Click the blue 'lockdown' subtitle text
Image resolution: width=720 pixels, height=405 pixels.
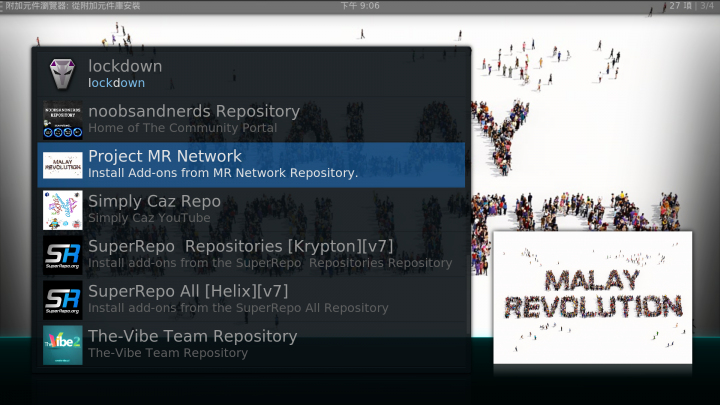click(117, 83)
